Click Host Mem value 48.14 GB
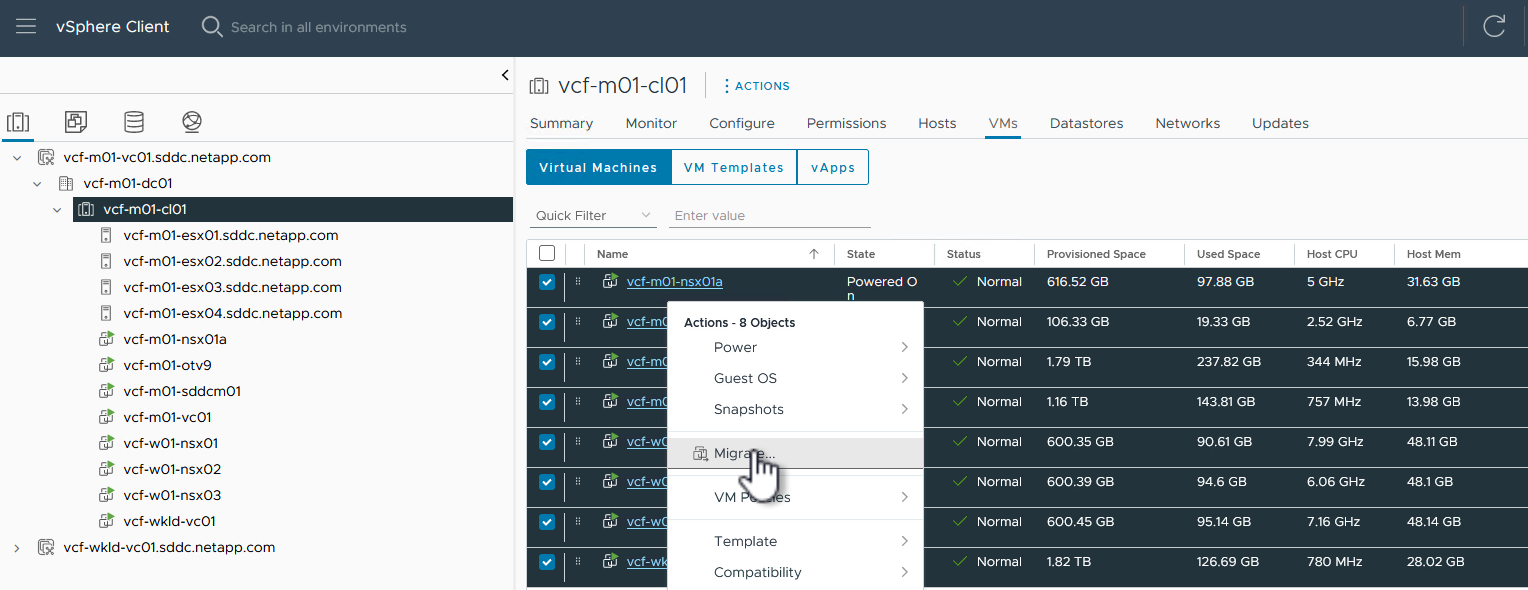This screenshot has height=590, width=1528. [x=1434, y=522]
